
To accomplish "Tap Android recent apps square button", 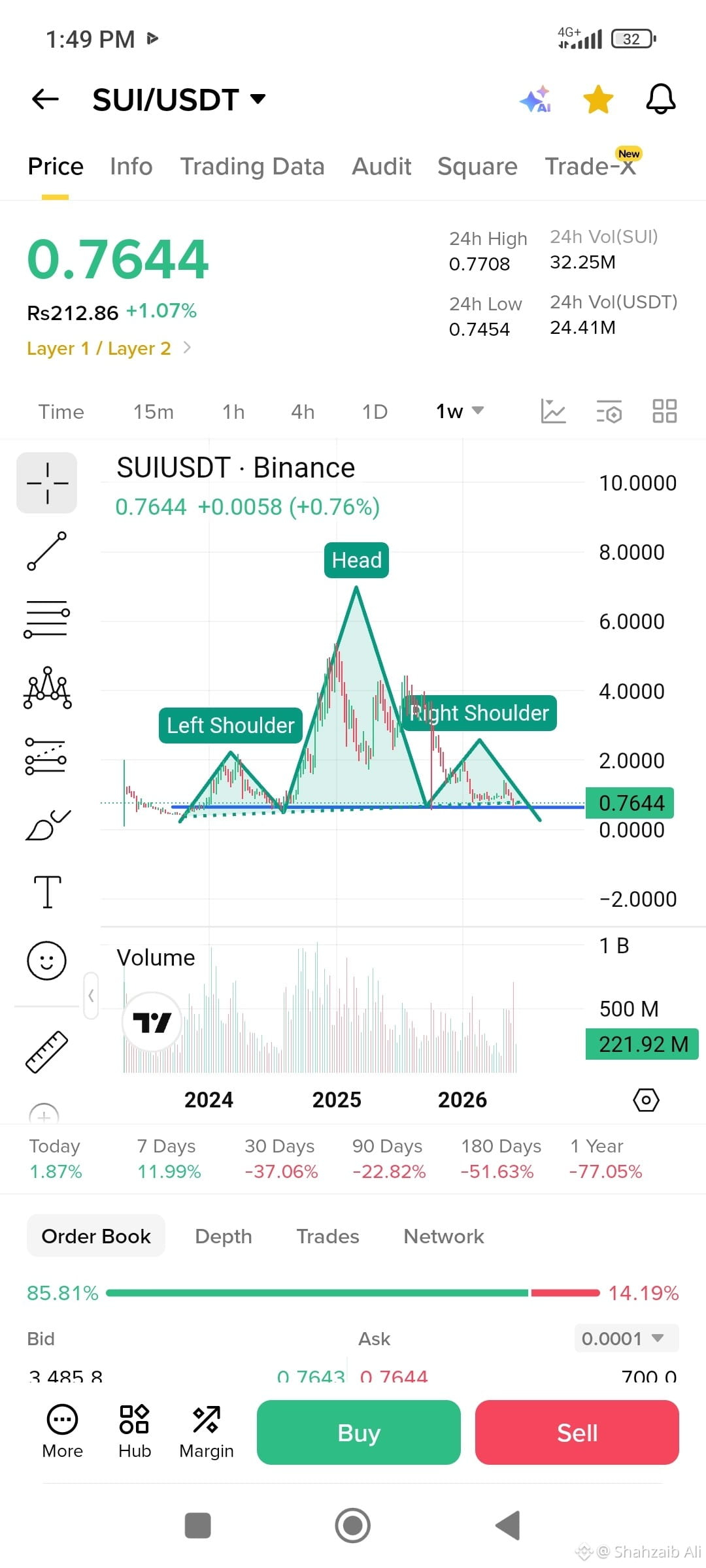I will tap(198, 1526).
